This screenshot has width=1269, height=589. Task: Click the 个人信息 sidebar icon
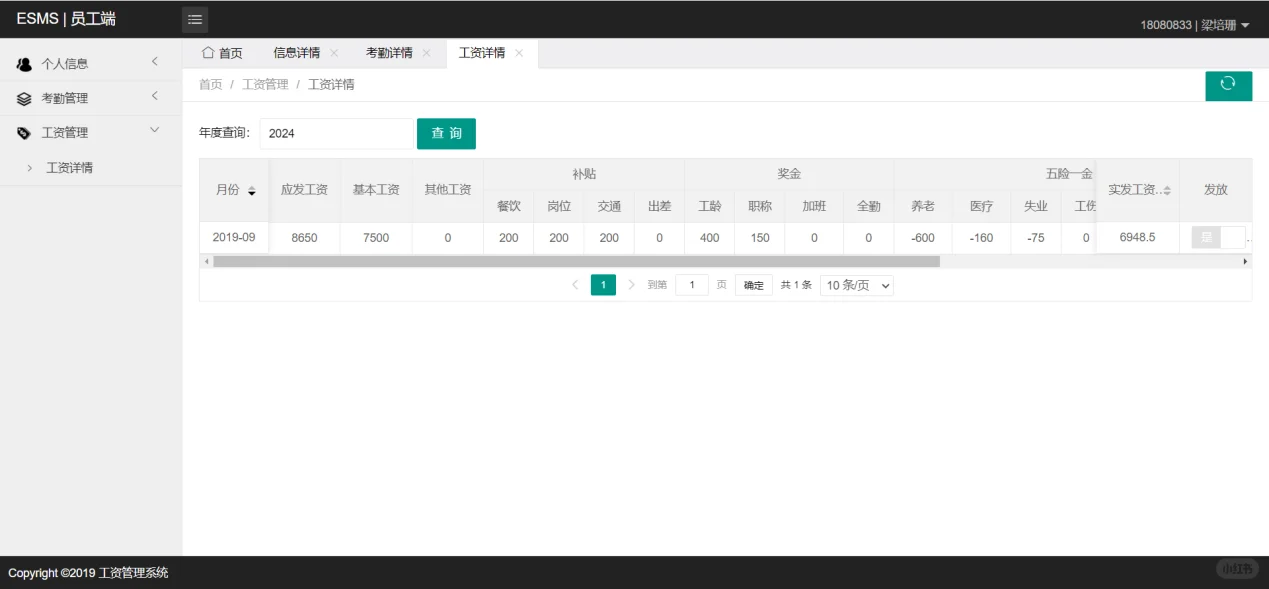23,63
